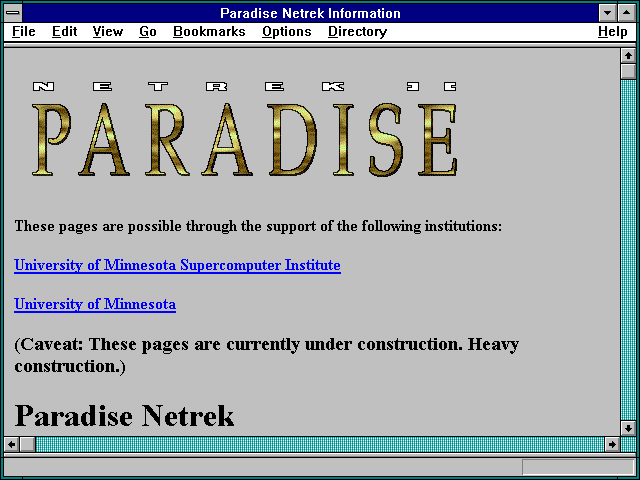Click the horizontal scrollbar left arrow

click(11, 444)
